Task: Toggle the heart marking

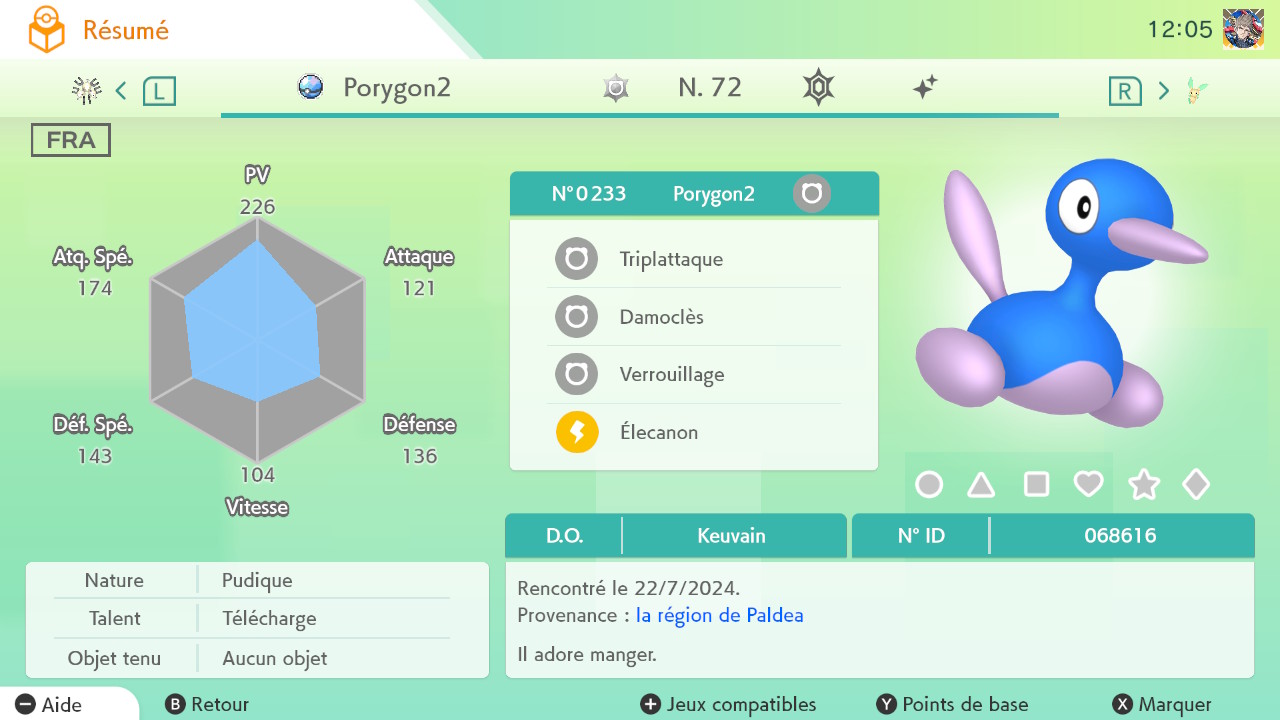Action: point(1088,485)
